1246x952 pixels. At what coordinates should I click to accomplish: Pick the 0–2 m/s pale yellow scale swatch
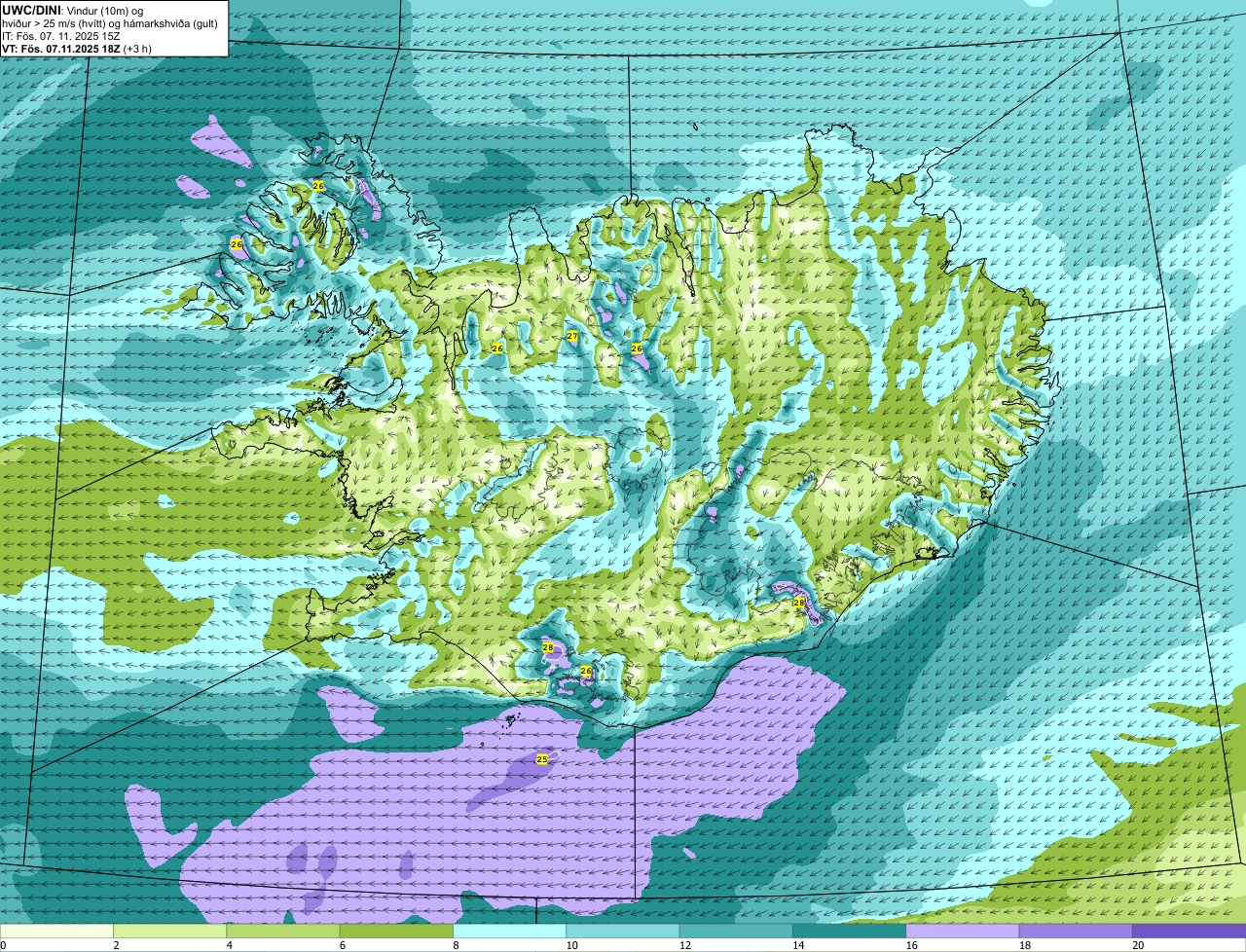[56, 931]
